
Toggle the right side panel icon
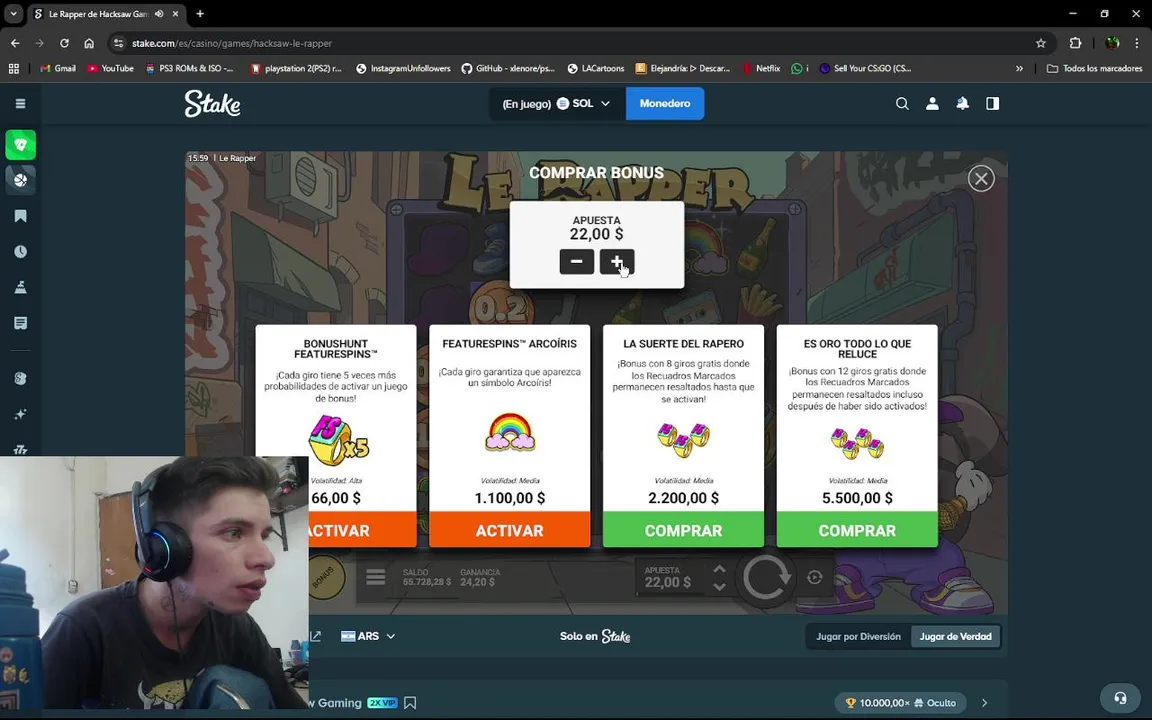993,104
